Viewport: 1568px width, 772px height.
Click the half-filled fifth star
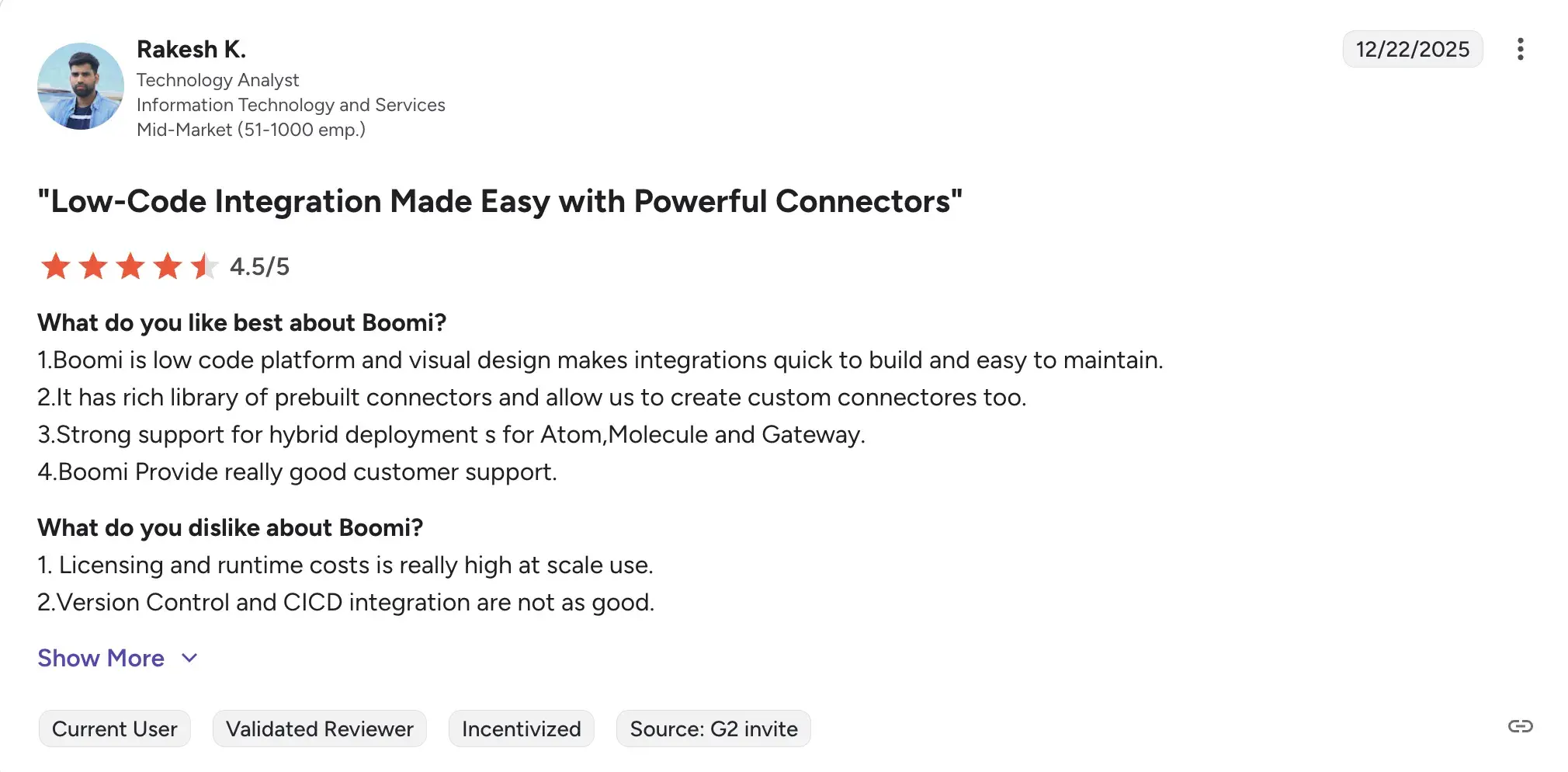coord(204,266)
